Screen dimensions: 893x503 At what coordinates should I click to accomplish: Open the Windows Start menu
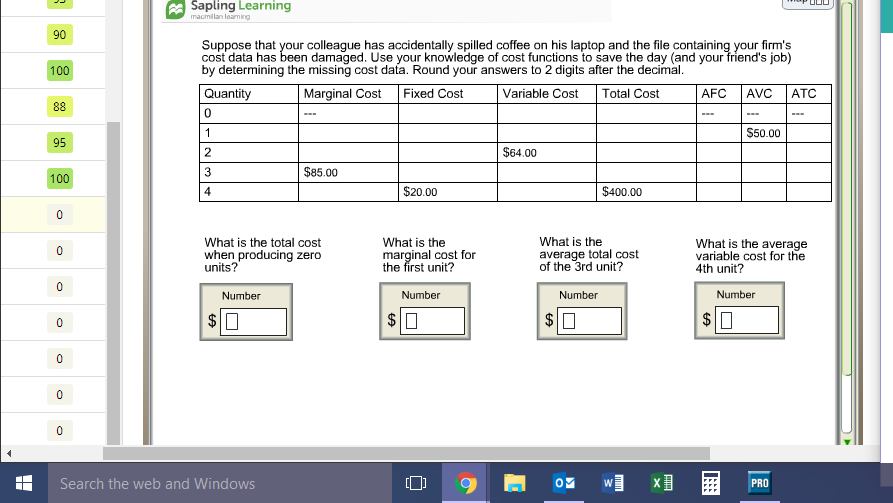[x=23, y=483]
